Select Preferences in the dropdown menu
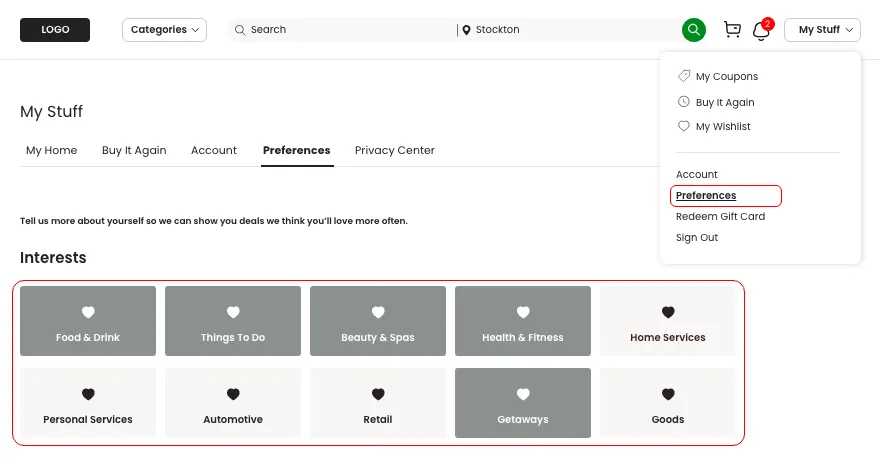The width and height of the screenshot is (880, 462). tap(706, 195)
